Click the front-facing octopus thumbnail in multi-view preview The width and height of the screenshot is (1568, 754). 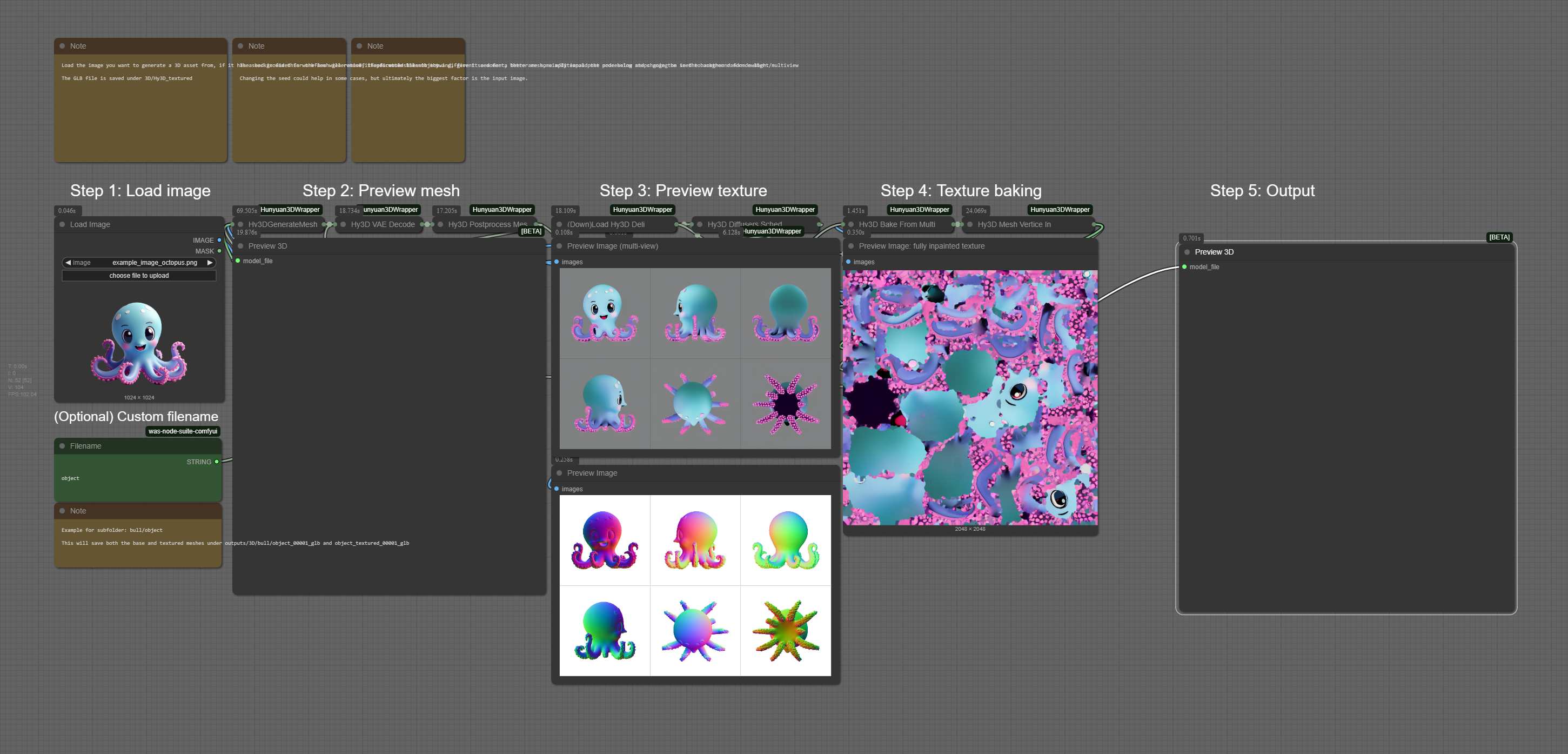click(605, 312)
